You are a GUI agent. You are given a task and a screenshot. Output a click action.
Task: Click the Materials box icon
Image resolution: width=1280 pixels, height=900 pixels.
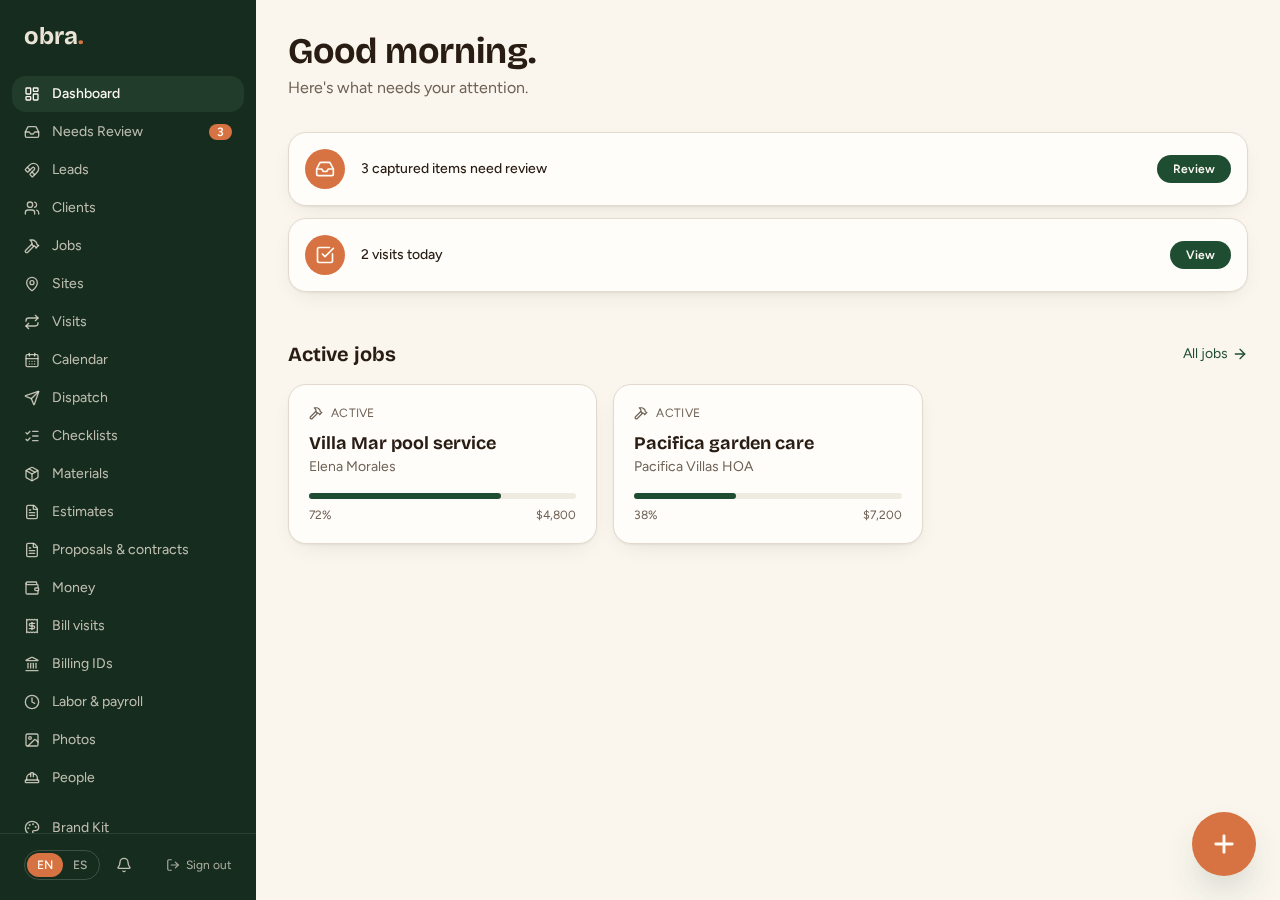[x=32, y=474]
